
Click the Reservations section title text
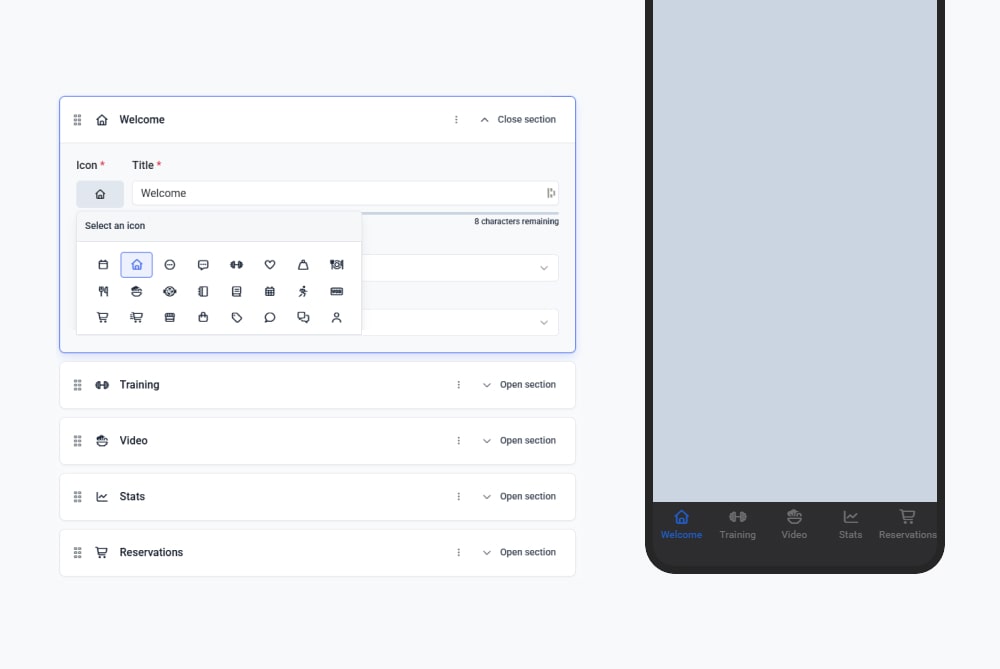pyautogui.click(x=151, y=552)
